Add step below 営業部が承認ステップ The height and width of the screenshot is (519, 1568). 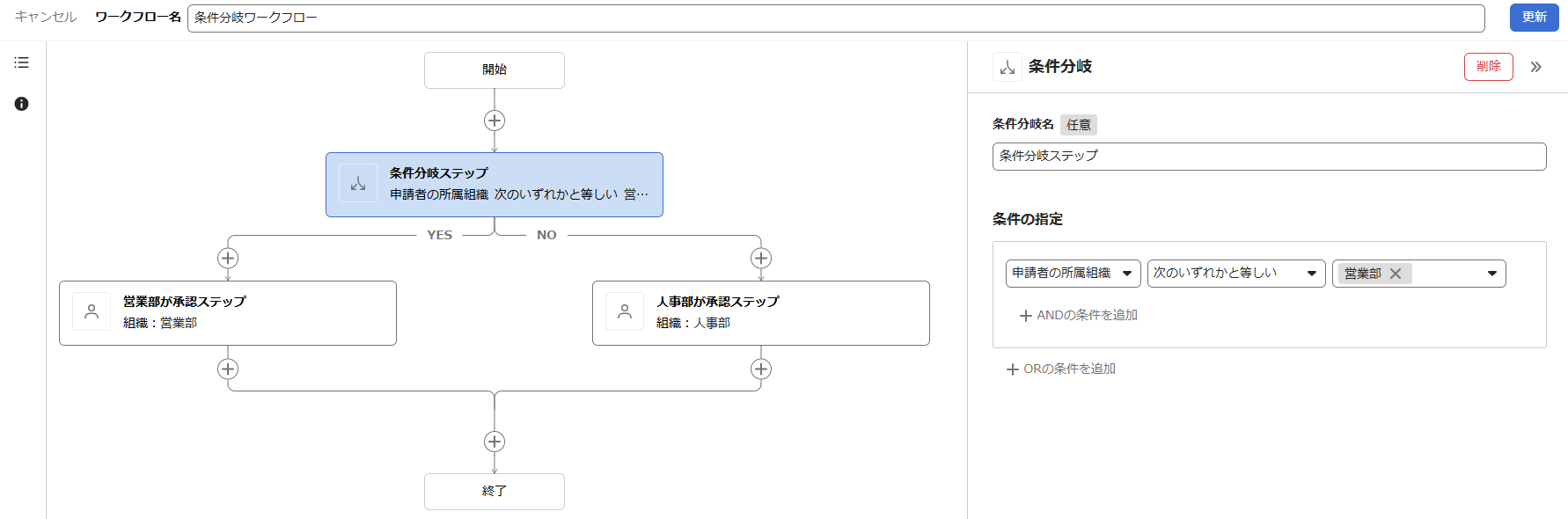point(228,369)
